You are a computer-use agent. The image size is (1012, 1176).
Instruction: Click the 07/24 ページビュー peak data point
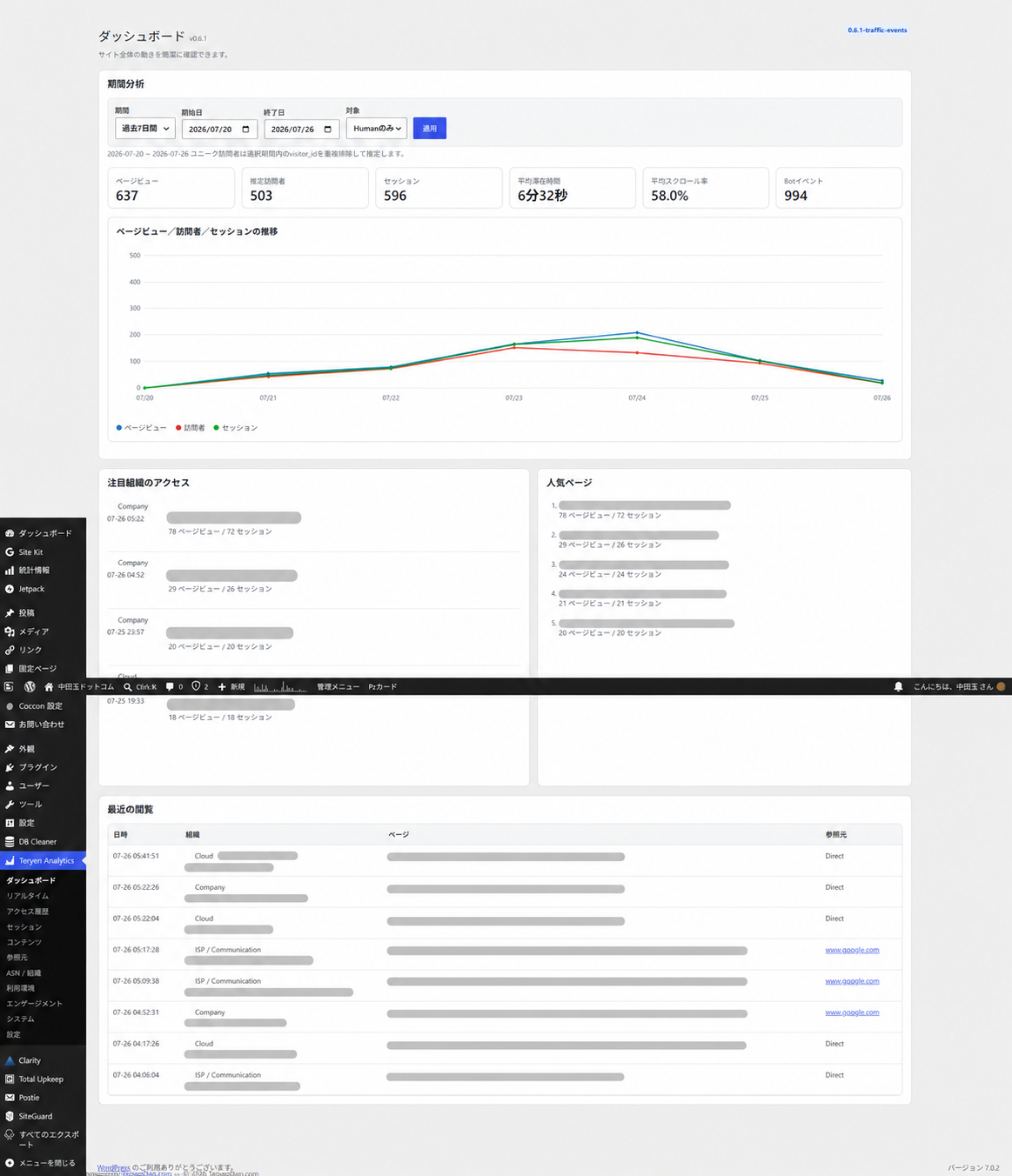click(x=637, y=333)
